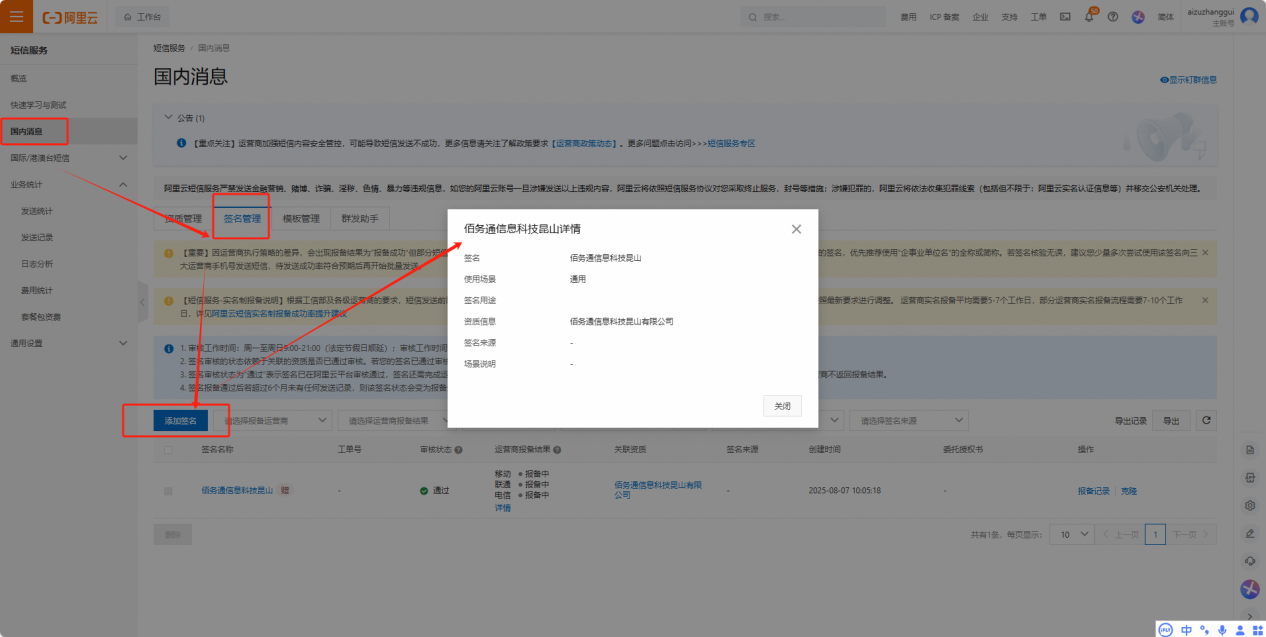Open the Cloud Shell terminal icon
The width and height of the screenshot is (1266, 637).
pos(1065,17)
